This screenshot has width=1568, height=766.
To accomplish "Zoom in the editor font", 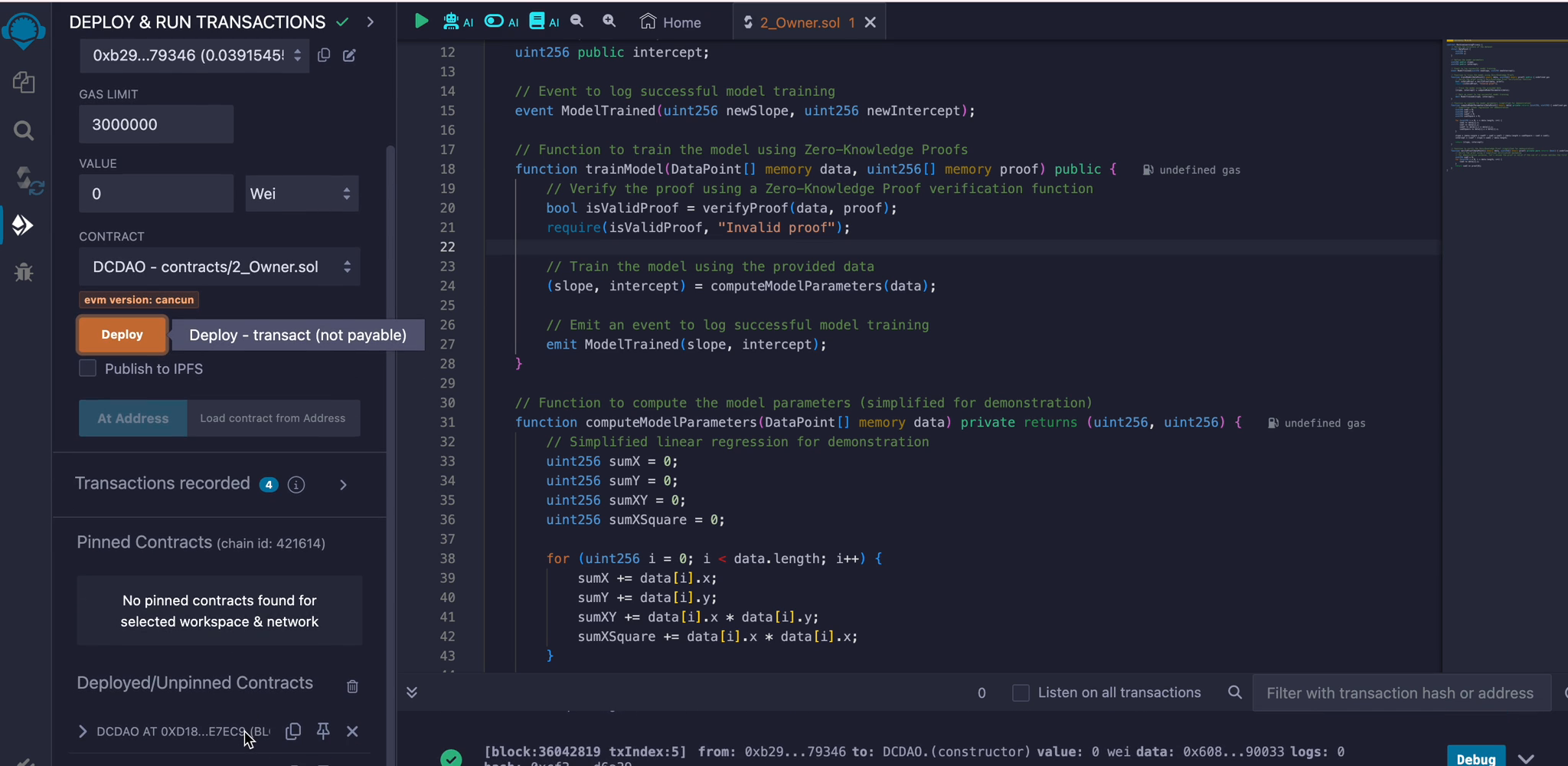I will 609,21.
